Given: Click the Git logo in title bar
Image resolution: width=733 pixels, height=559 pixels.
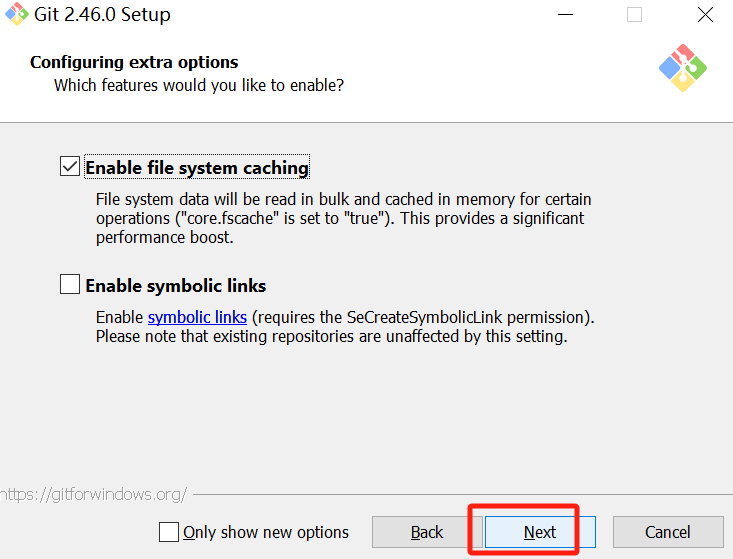Looking at the screenshot, I should [x=16, y=14].
